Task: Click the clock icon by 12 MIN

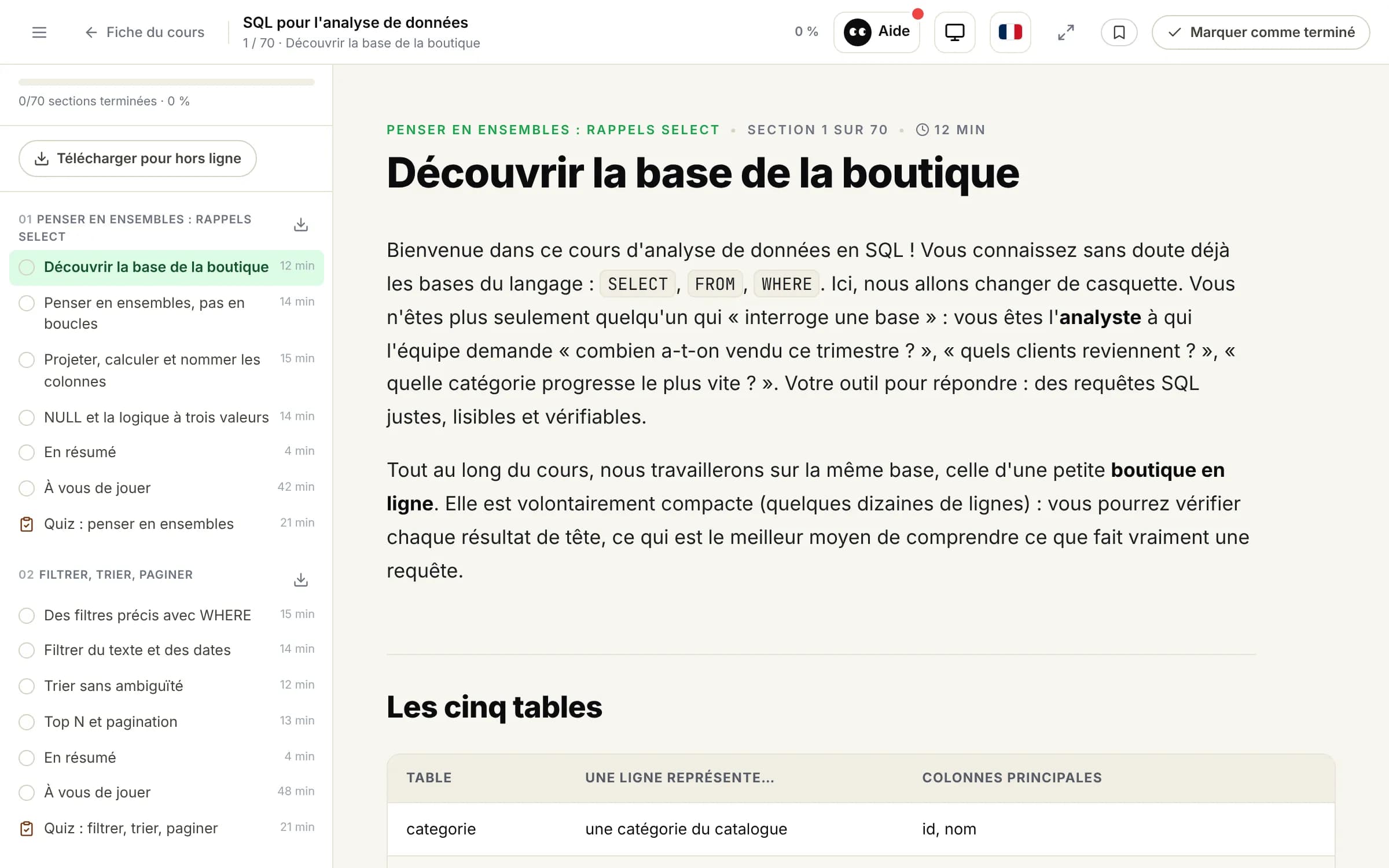Action: click(923, 130)
